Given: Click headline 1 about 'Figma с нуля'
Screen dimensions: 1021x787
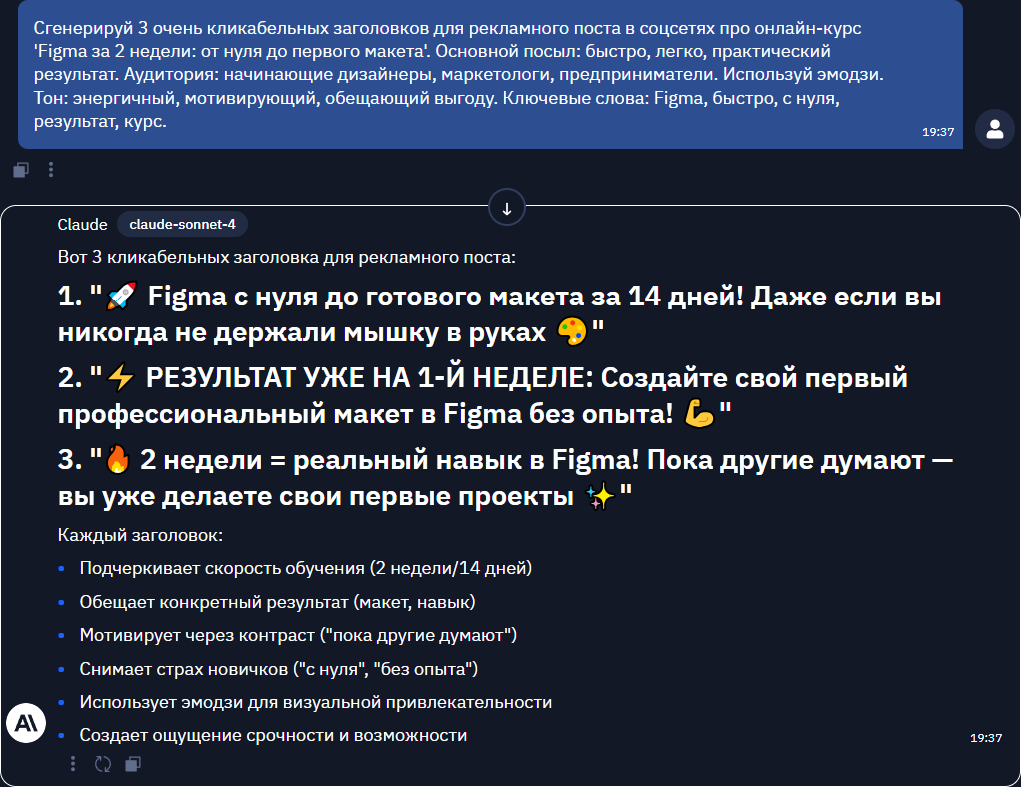Looking at the screenshot, I should pyautogui.click(x=499, y=314).
